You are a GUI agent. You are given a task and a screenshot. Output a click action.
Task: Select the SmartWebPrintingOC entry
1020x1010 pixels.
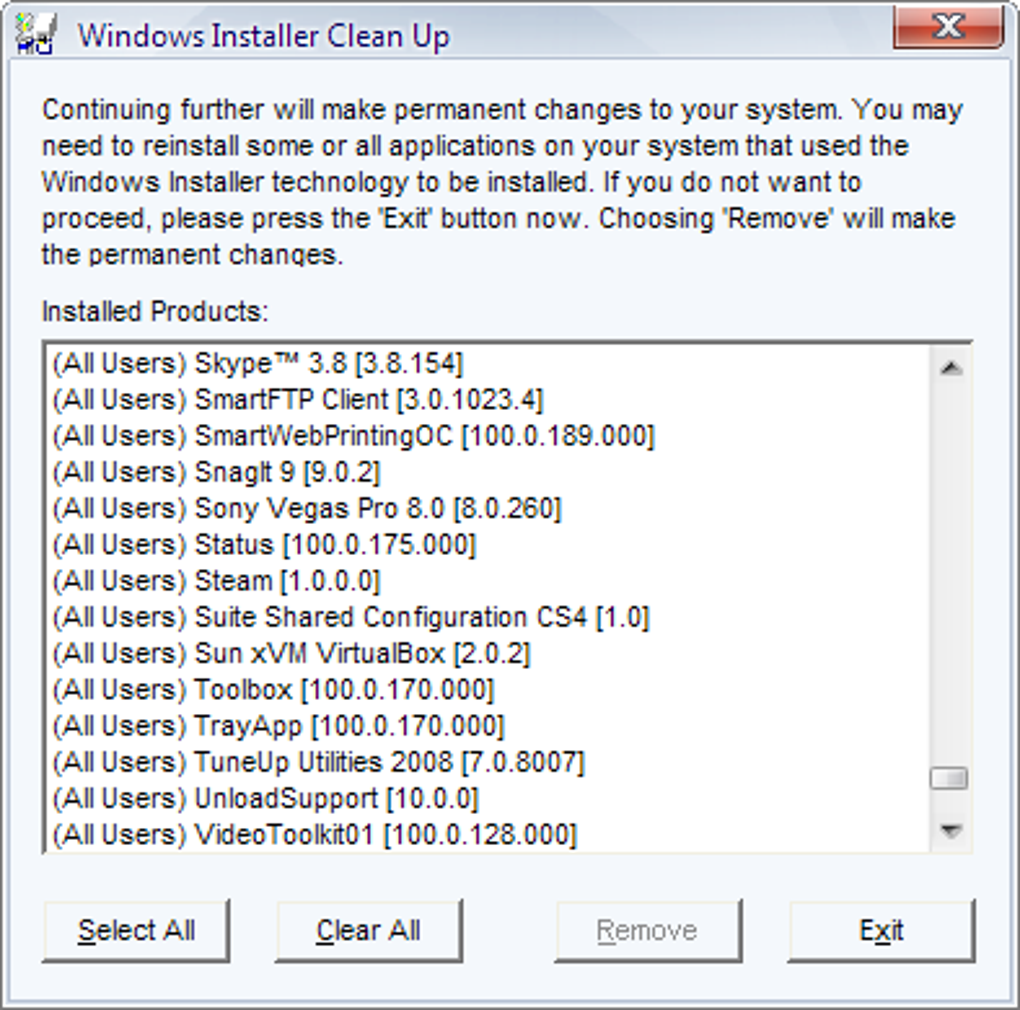[x=488, y=436]
